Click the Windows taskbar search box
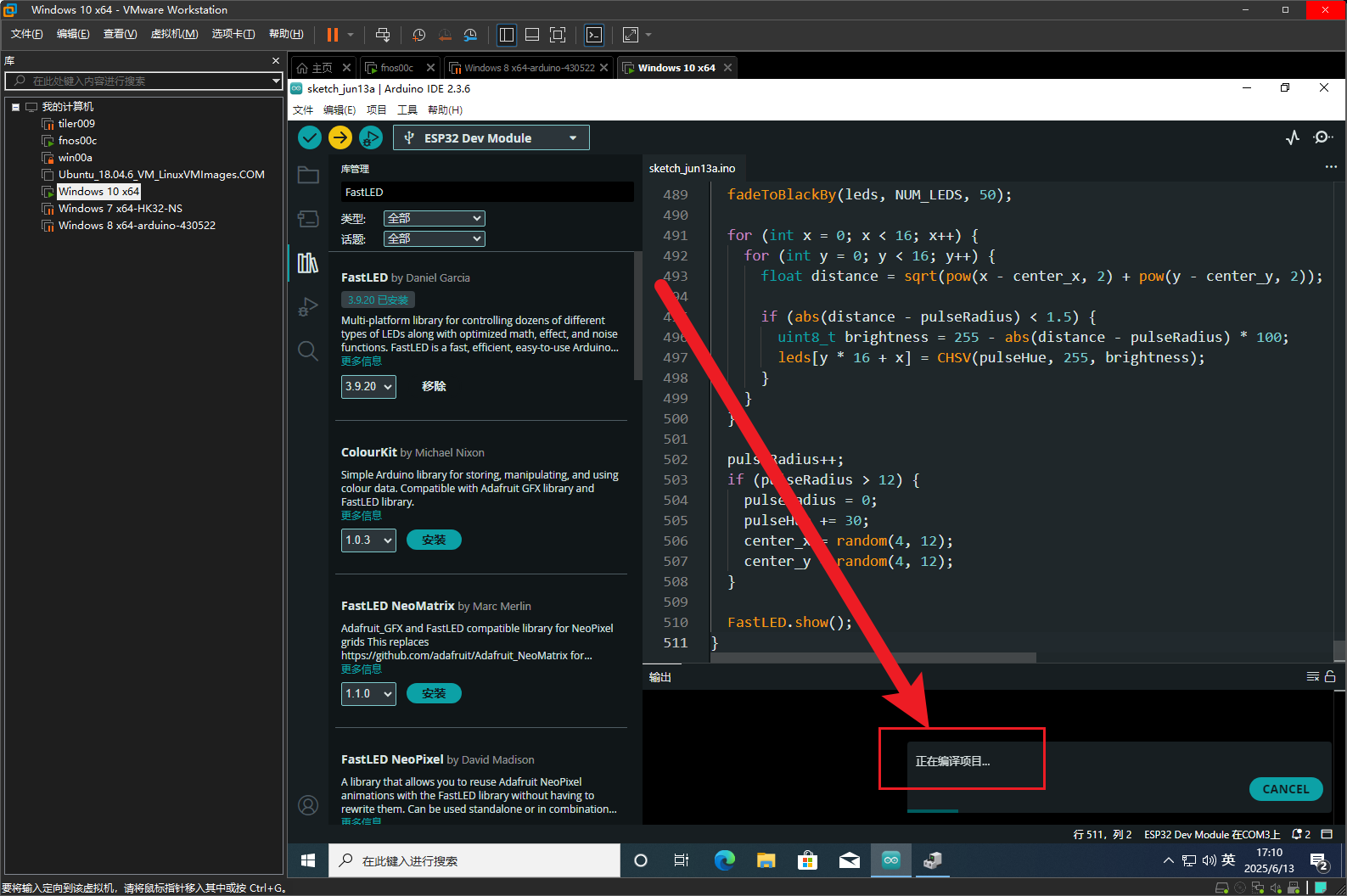1347x896 pixels. click(474, 860)
